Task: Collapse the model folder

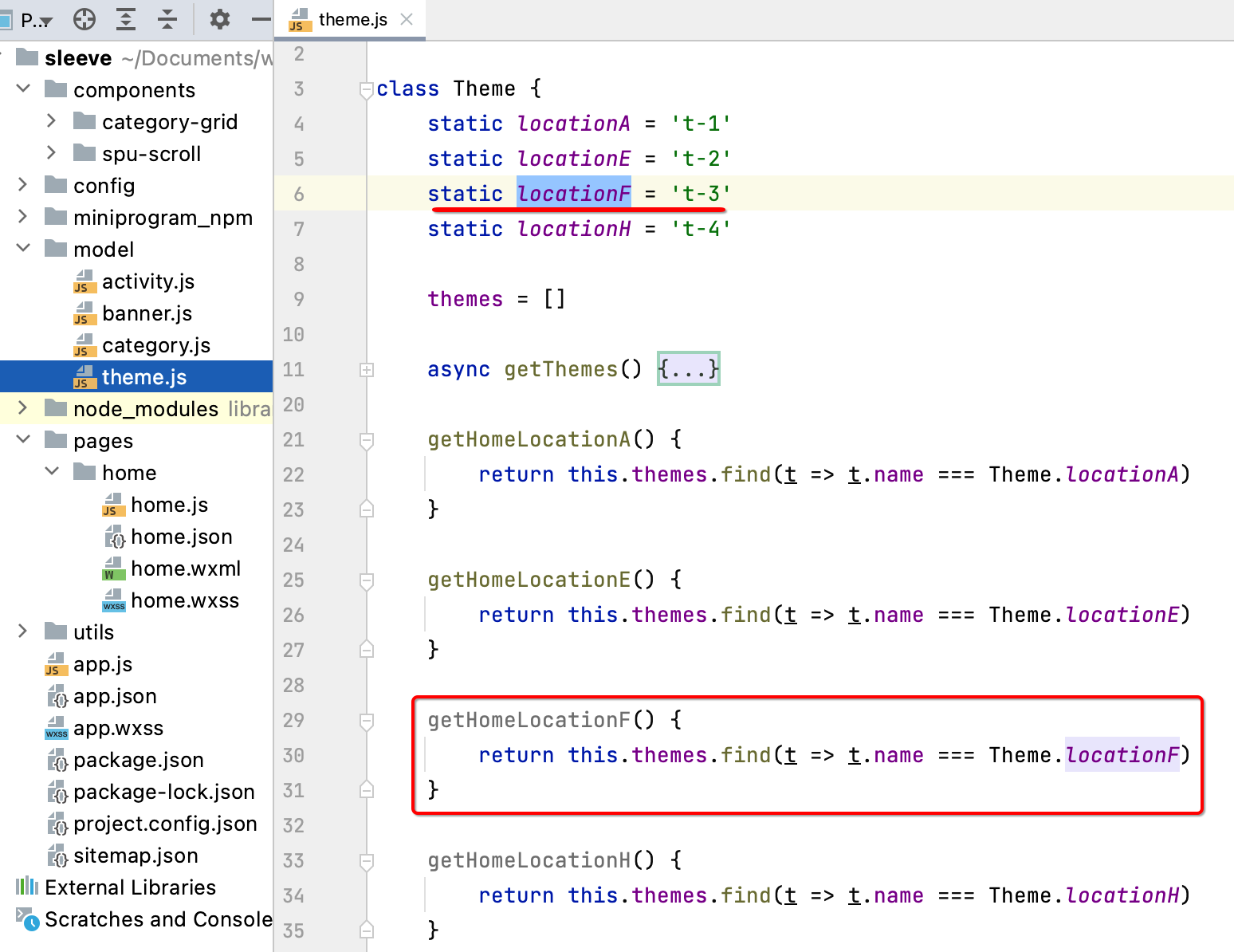Action: (24, 248)
